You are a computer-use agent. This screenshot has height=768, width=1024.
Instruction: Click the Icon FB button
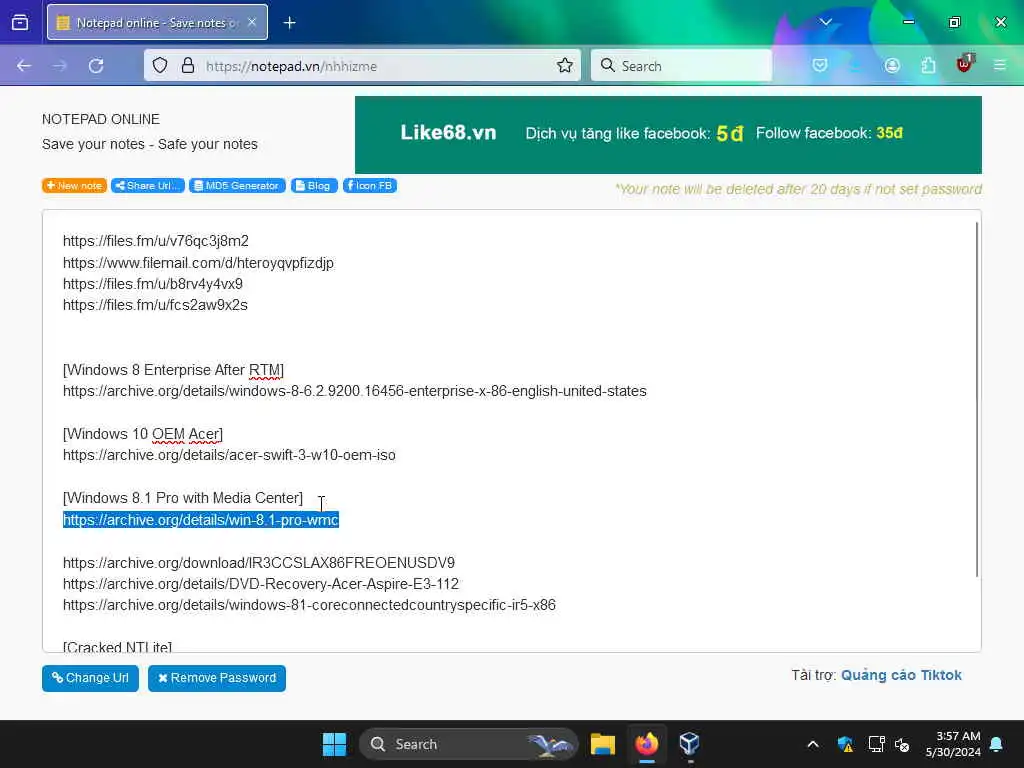pos(370,186)
